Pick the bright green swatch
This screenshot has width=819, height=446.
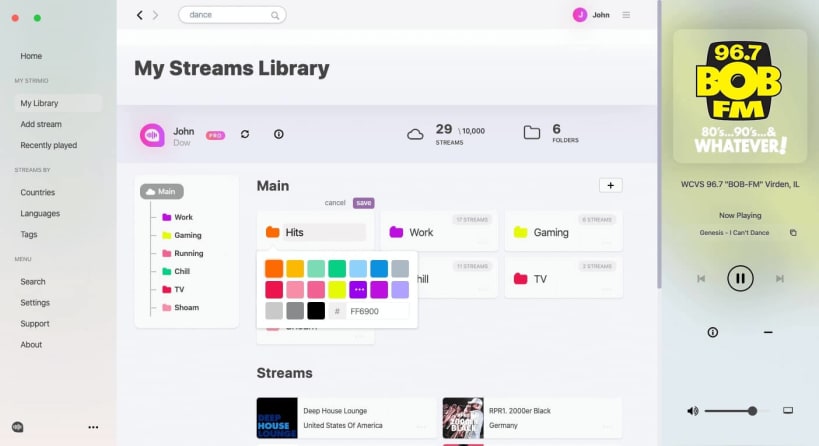(337, 268)
